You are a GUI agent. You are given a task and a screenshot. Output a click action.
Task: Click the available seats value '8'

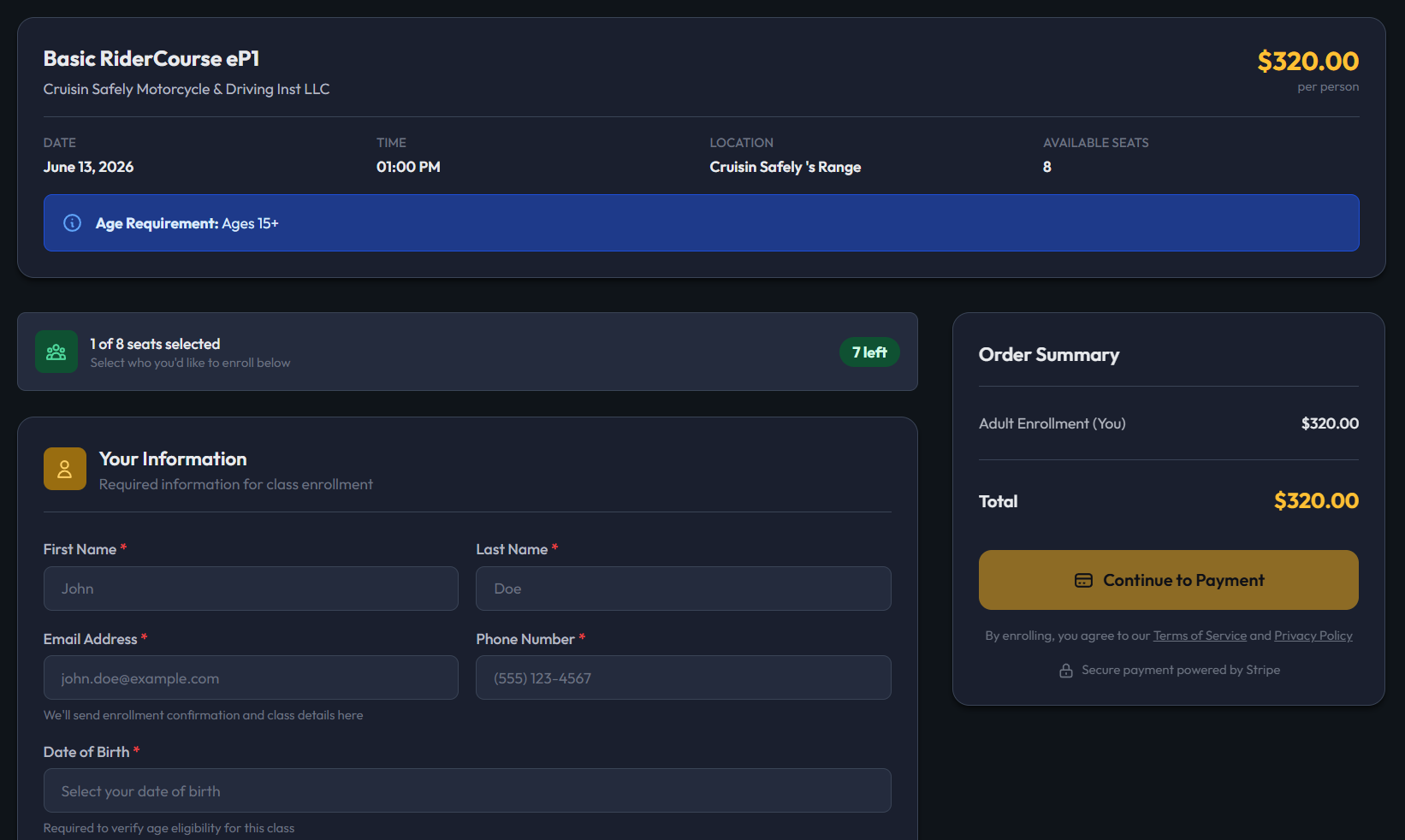tap(1047, 167)
